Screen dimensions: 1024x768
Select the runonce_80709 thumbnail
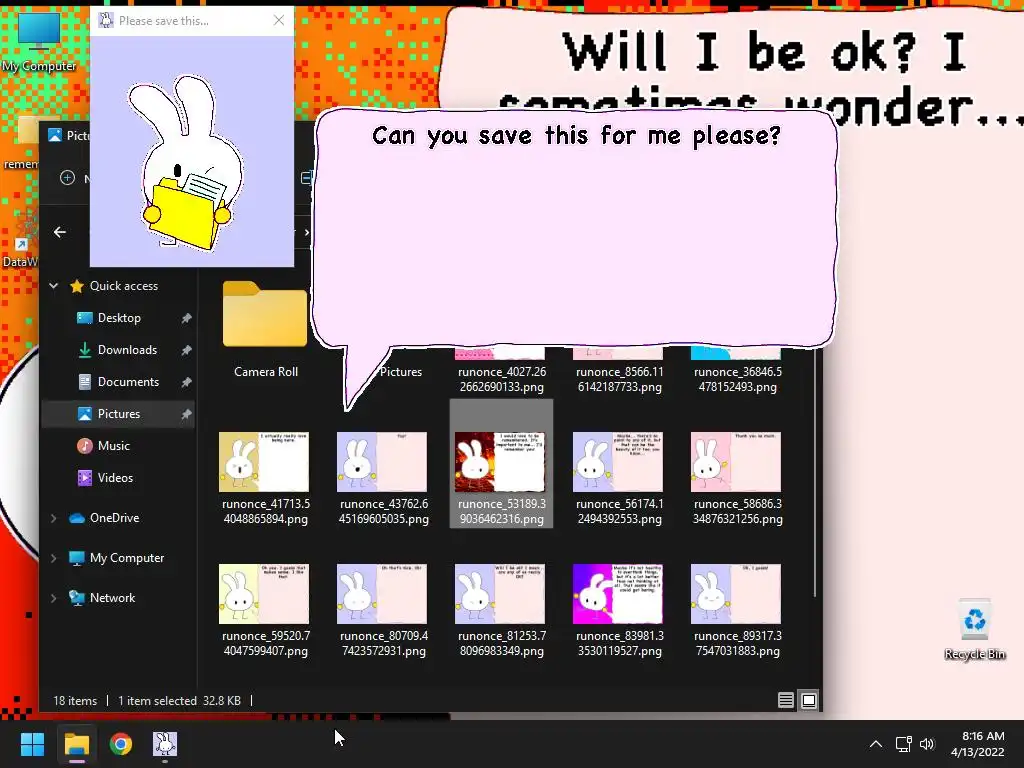382,594
